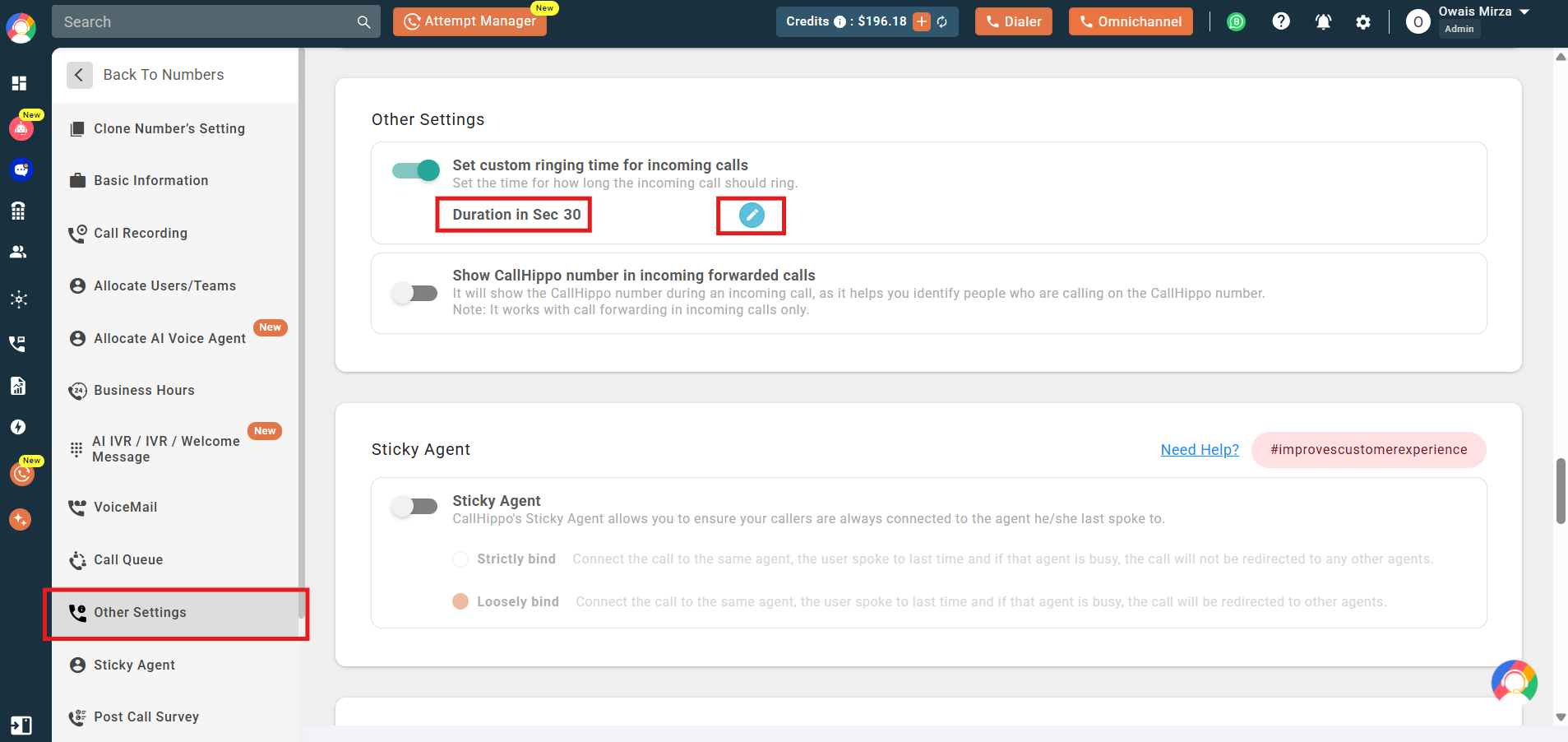Click the back arrow next to Back To Numbers

(79, 75)
